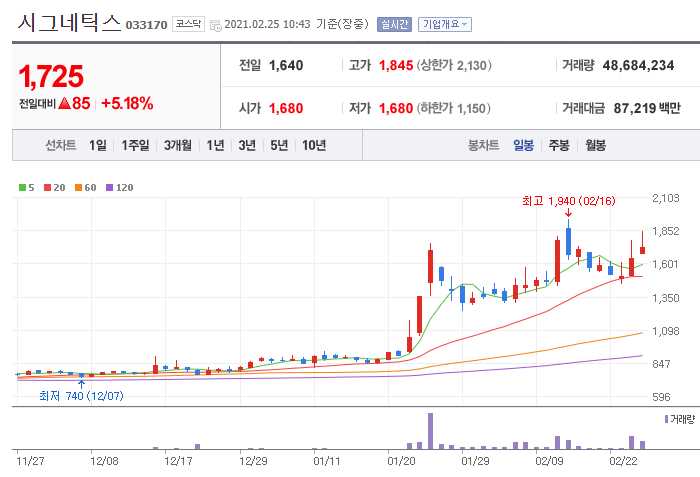Viewport: 700px width, 477px height.
Task: Click the 고가 value 1,845
Action: [396, 66]
